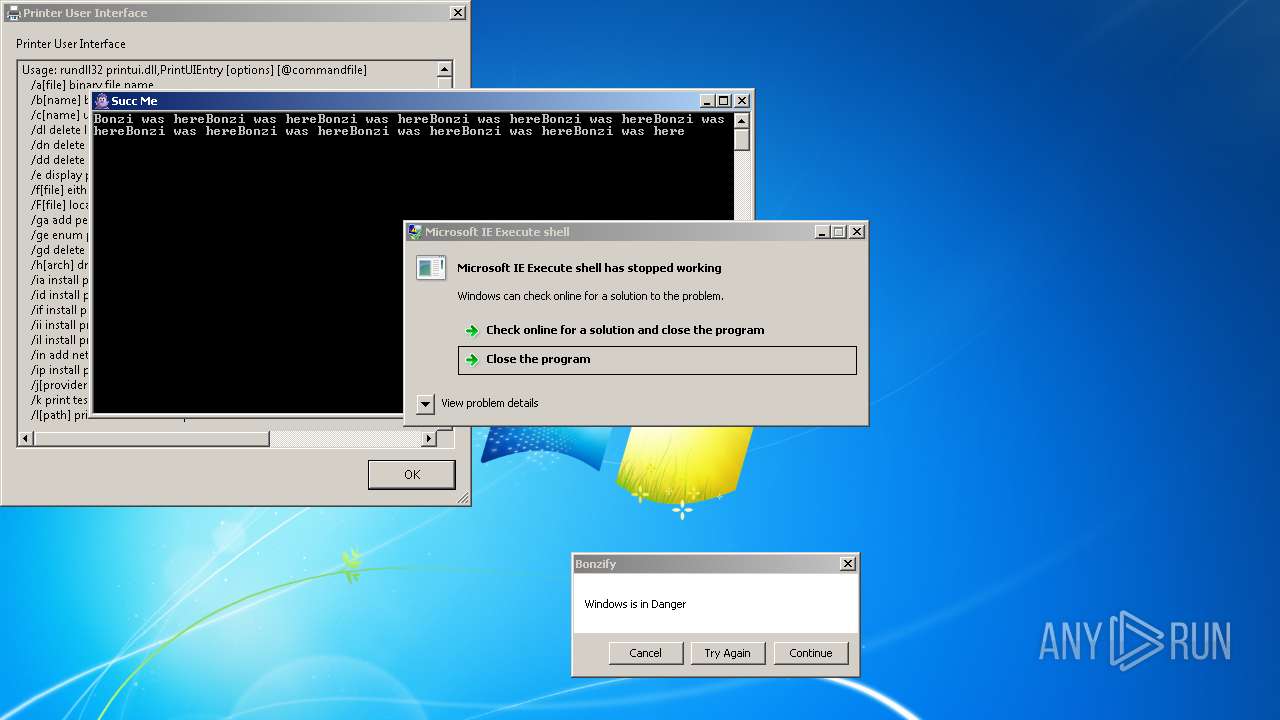Close the Succ Me console window
Screen dimensions: 1280x720
tap(742, 101)
